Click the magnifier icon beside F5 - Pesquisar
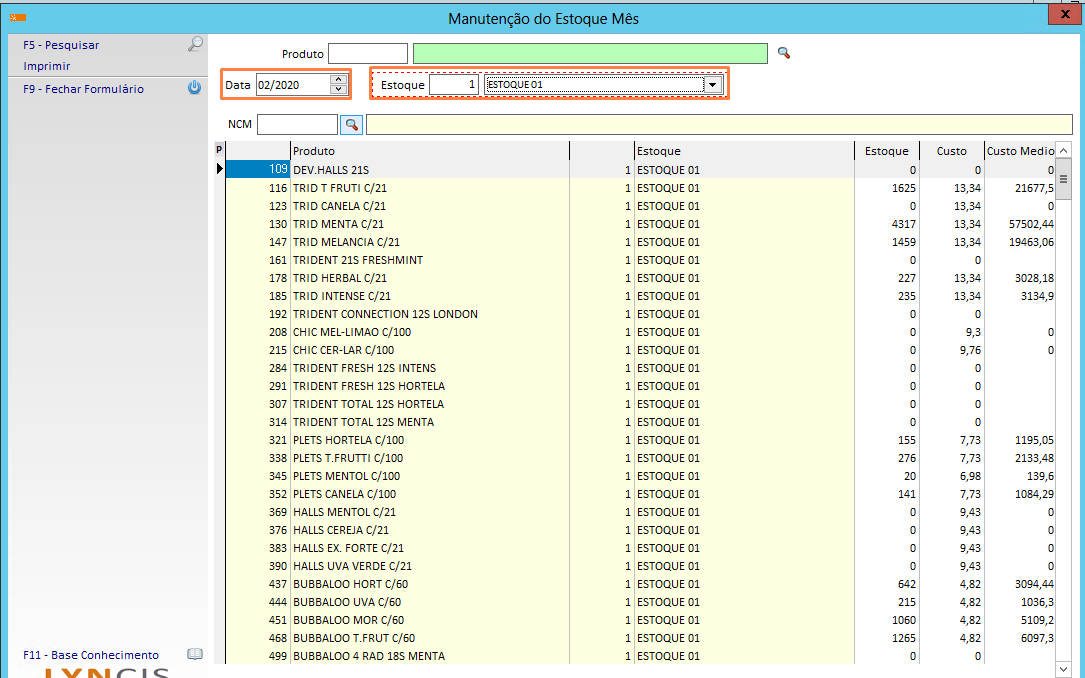The image size is (1085, 678). 195,44
